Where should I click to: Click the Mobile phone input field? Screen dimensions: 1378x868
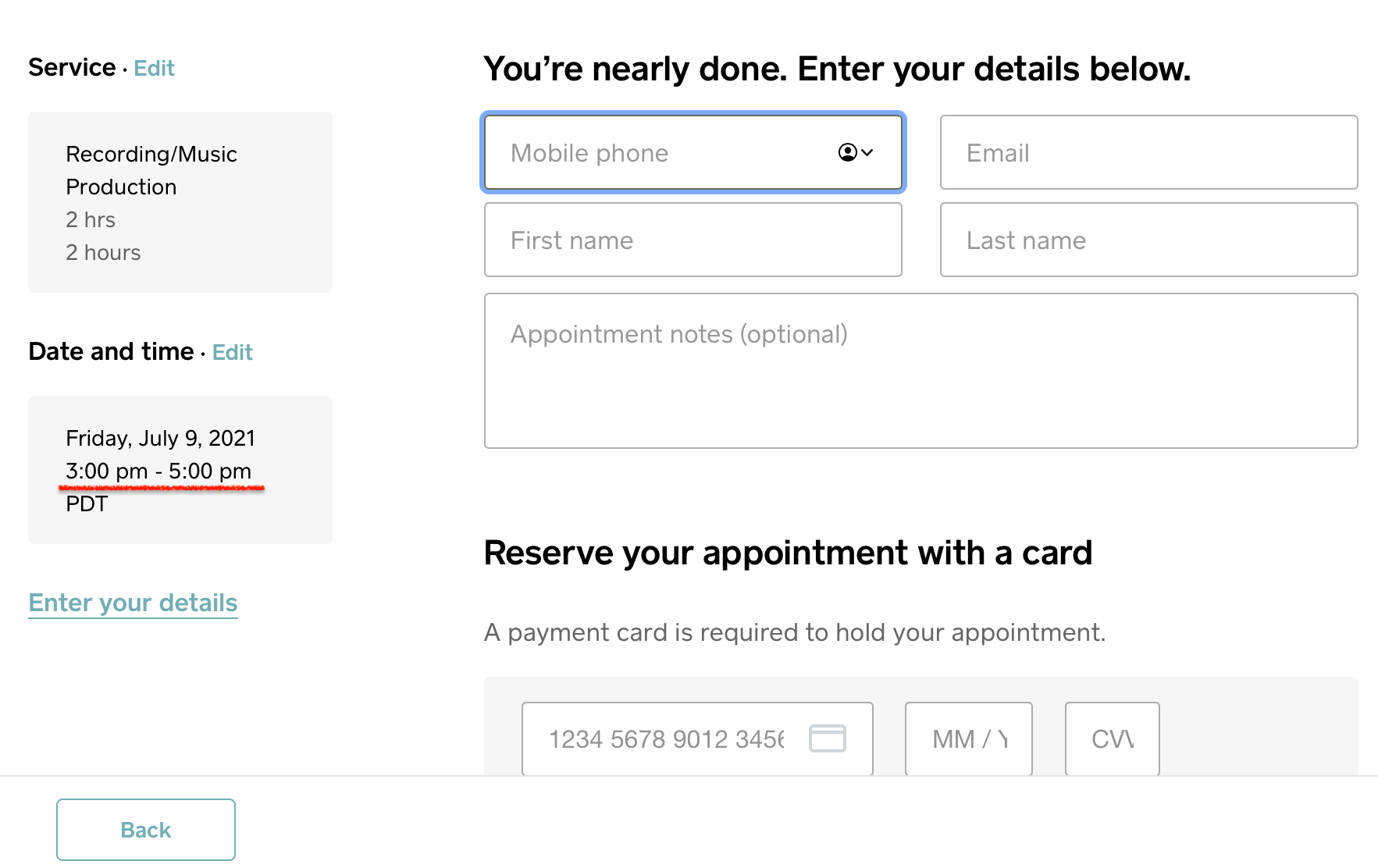coord(664,153)
